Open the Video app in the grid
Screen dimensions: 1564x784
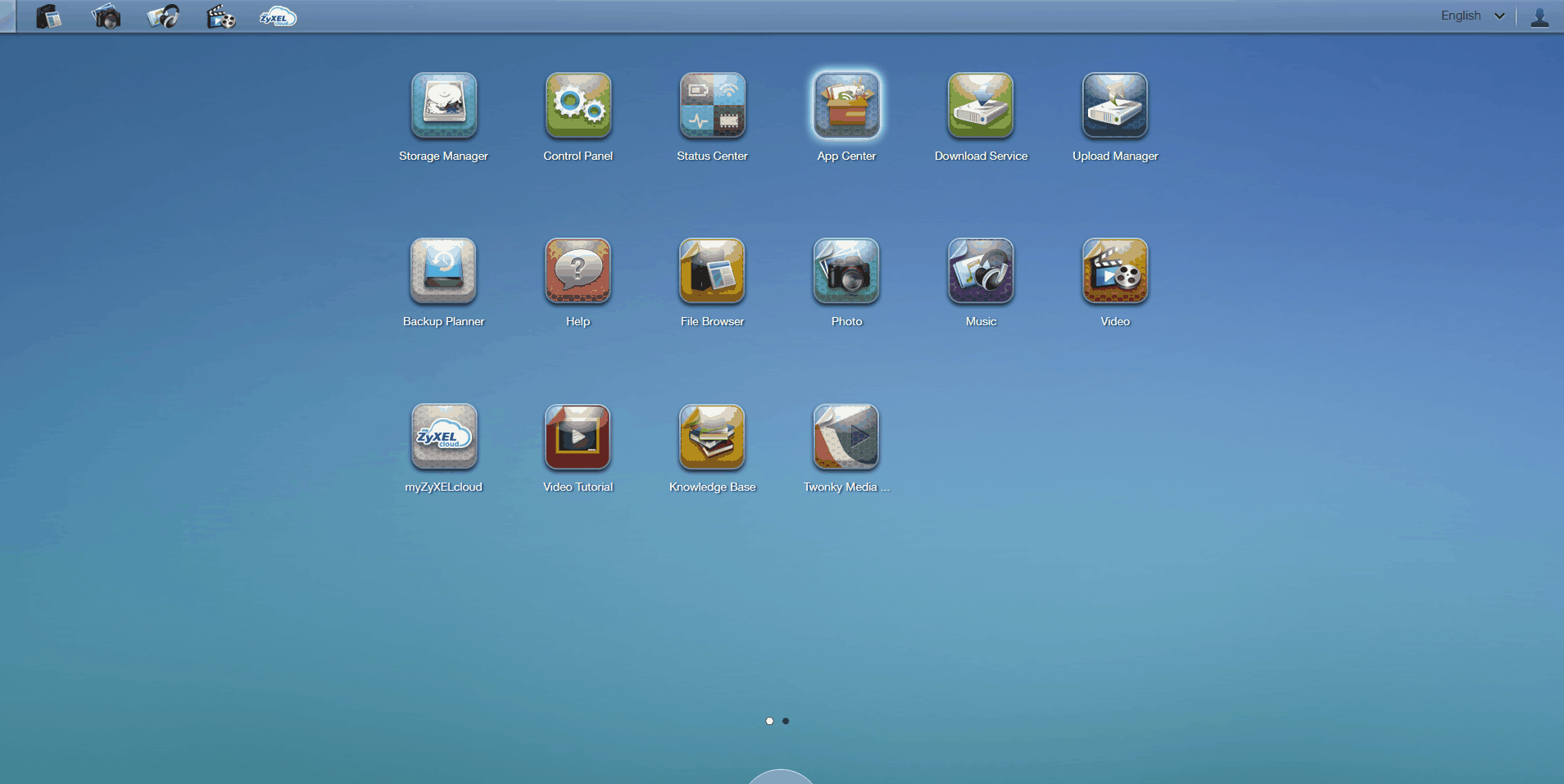(1115, 270)
